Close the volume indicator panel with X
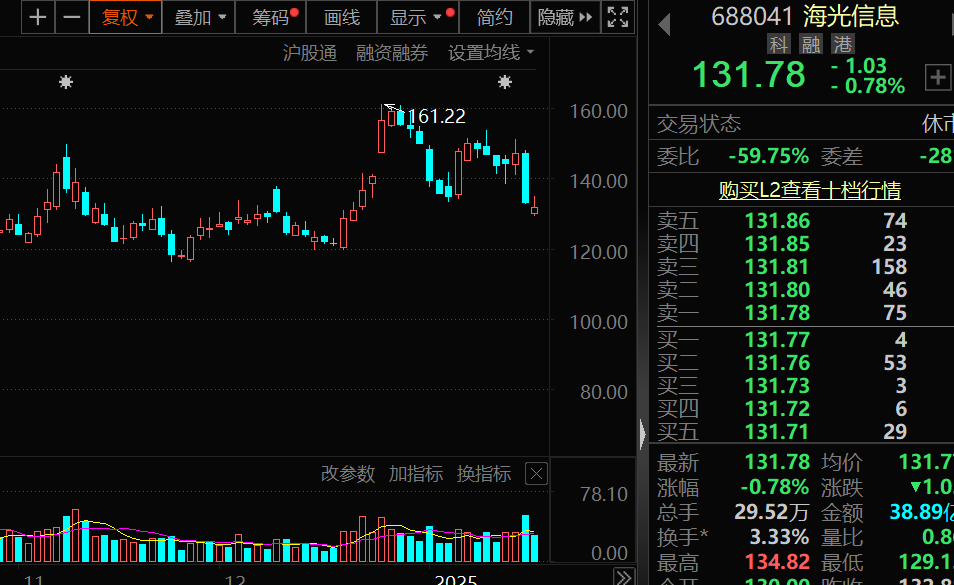954x585 pixels. [x=536, y=474]
